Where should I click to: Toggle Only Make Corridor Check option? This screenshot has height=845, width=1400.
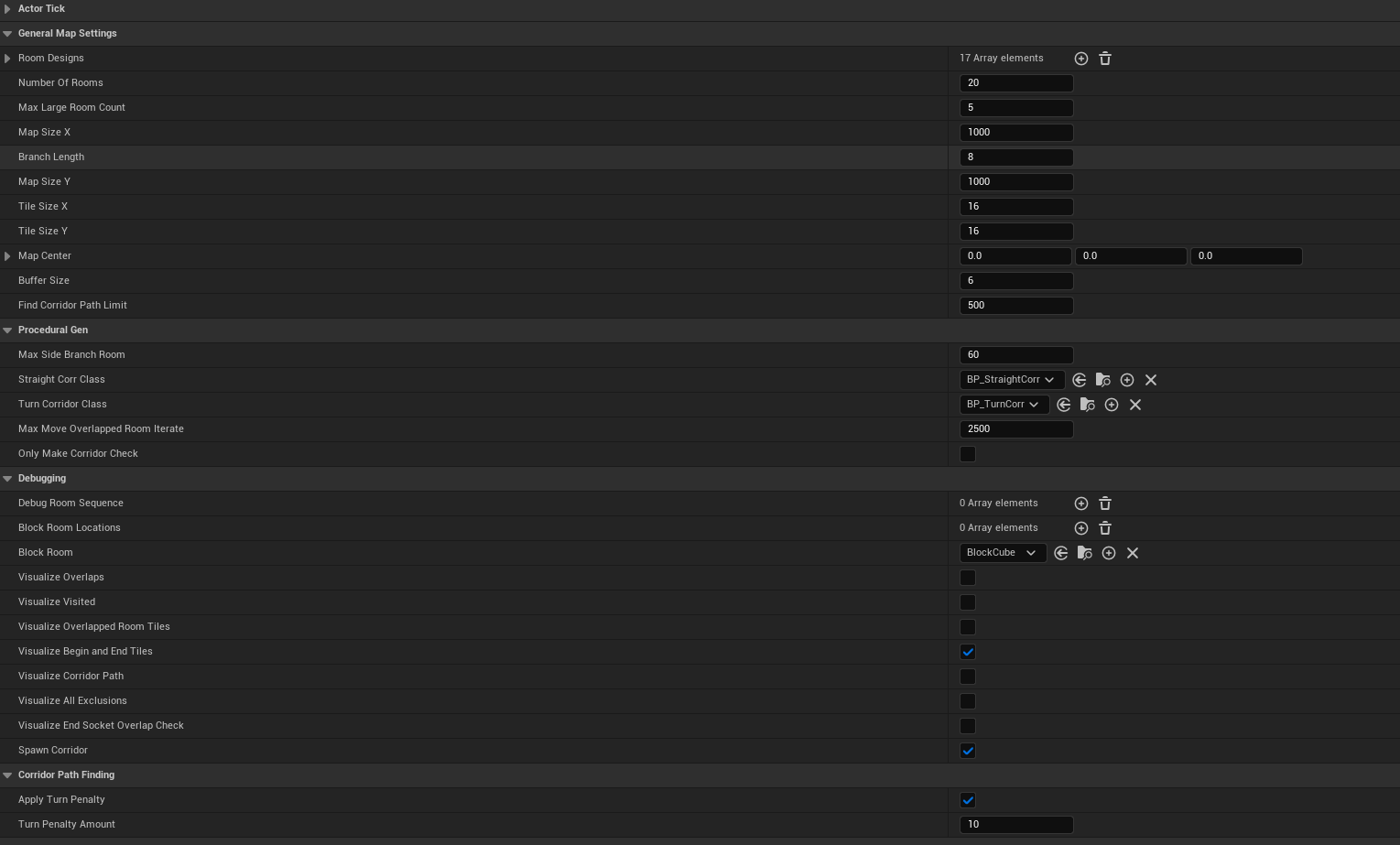(x=968, y=454)
